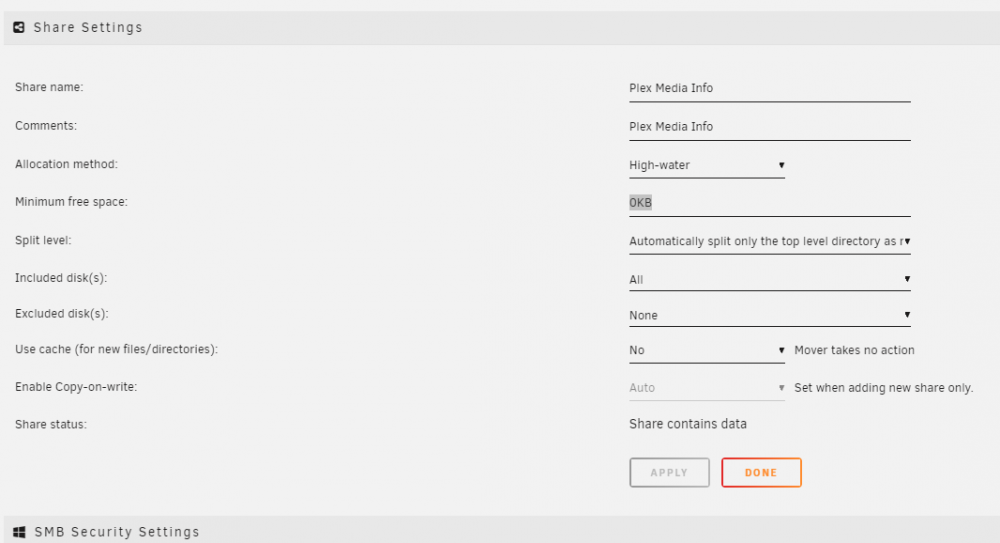Viewport: 1000px width, 543px height.
Task: Click the 'Share name:' label
Action: 49,87
